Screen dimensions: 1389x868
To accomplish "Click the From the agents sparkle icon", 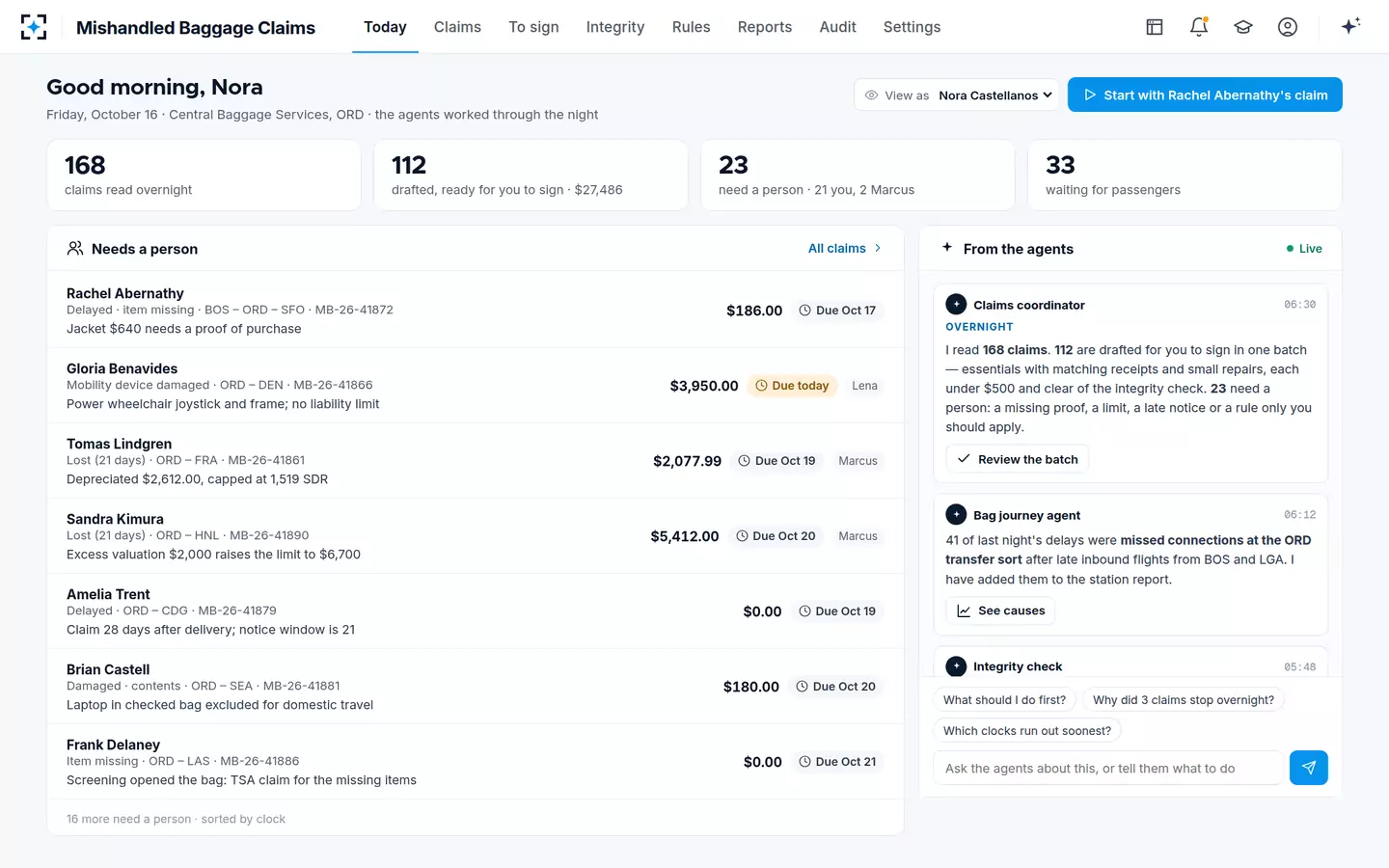I will [x=947, y=248].
